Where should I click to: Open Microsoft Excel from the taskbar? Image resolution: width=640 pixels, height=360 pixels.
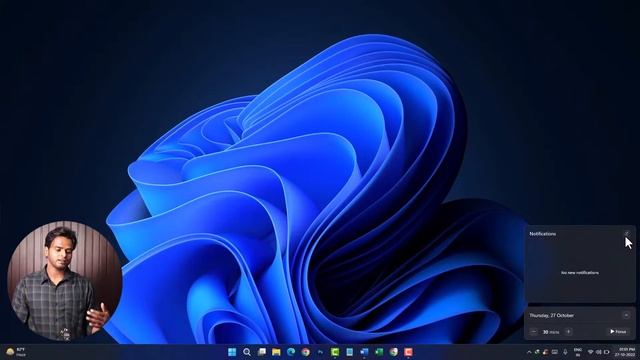379,352
